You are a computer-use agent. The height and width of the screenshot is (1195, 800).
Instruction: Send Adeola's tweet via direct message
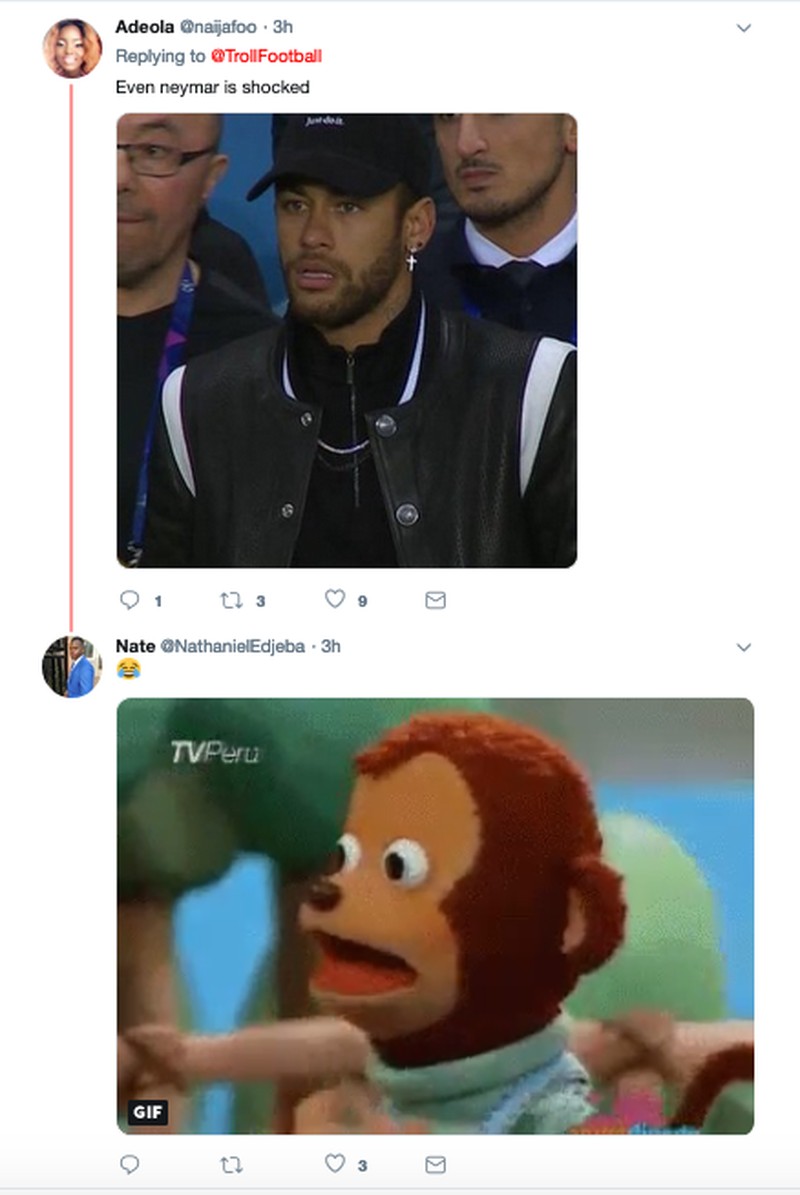435,600
